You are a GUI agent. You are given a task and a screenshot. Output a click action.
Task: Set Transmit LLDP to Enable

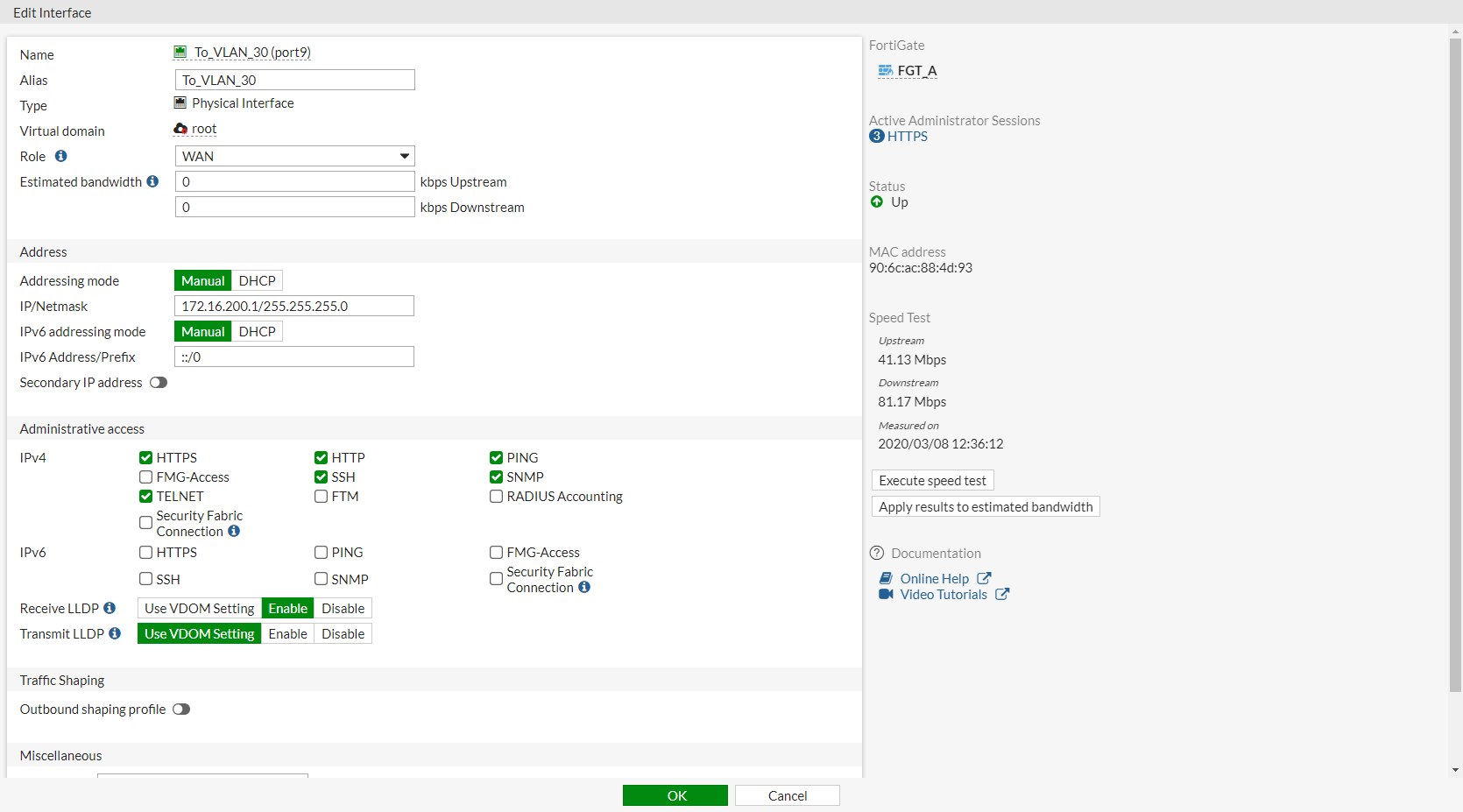(287, 633)
